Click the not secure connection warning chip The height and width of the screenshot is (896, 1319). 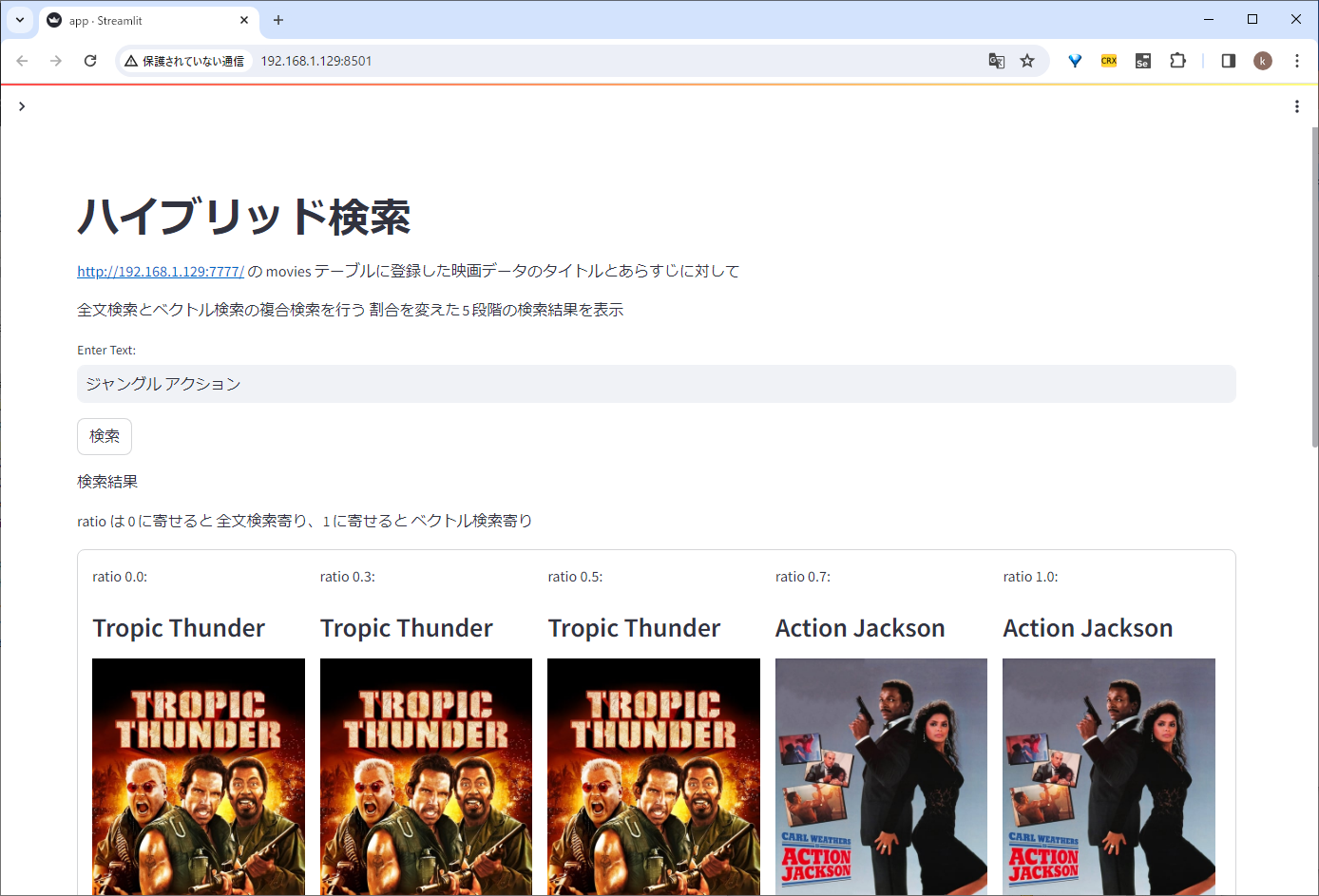(185, 61)
